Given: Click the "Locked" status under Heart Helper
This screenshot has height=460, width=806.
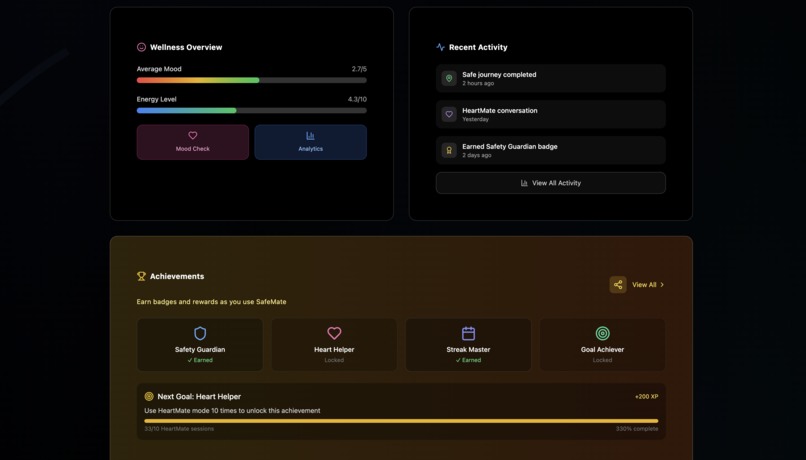Looking at the screenshot, I should [x=334, y=360].
